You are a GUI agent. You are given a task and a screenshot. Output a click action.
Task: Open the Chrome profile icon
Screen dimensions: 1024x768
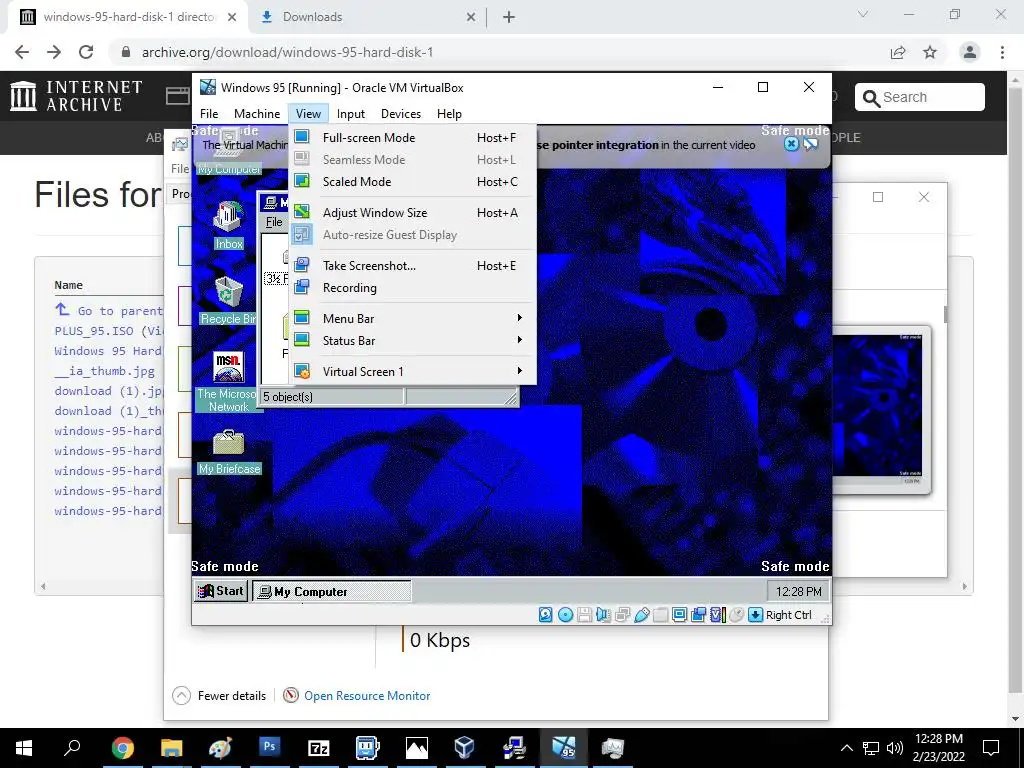click(970, 52)
